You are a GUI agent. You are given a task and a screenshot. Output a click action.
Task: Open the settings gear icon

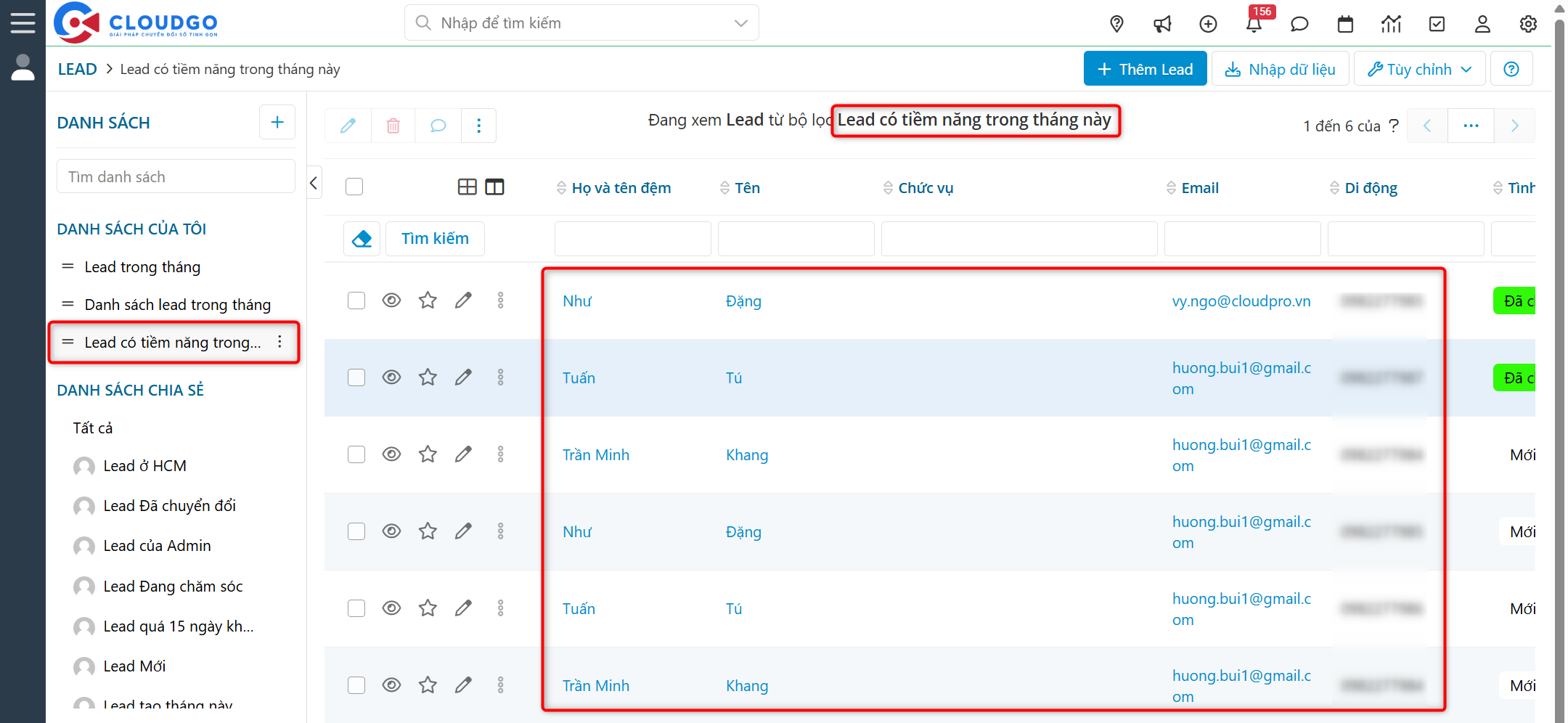click(1528, 24)
